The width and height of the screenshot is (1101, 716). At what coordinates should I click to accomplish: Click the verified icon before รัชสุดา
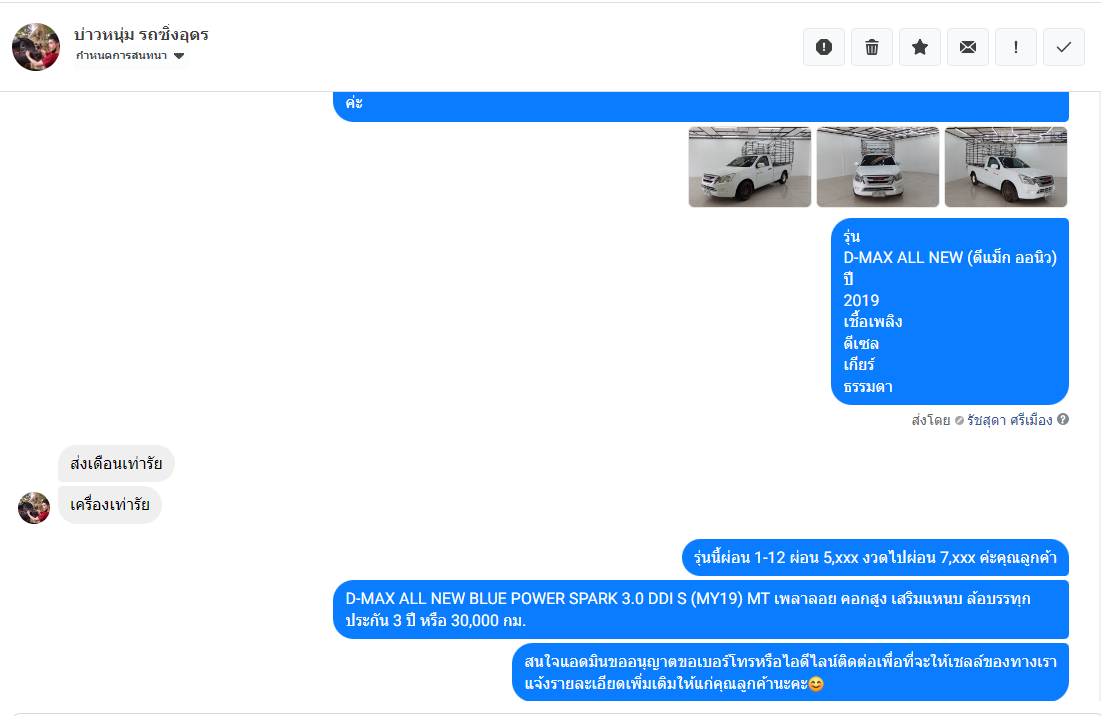pos(959,420)
